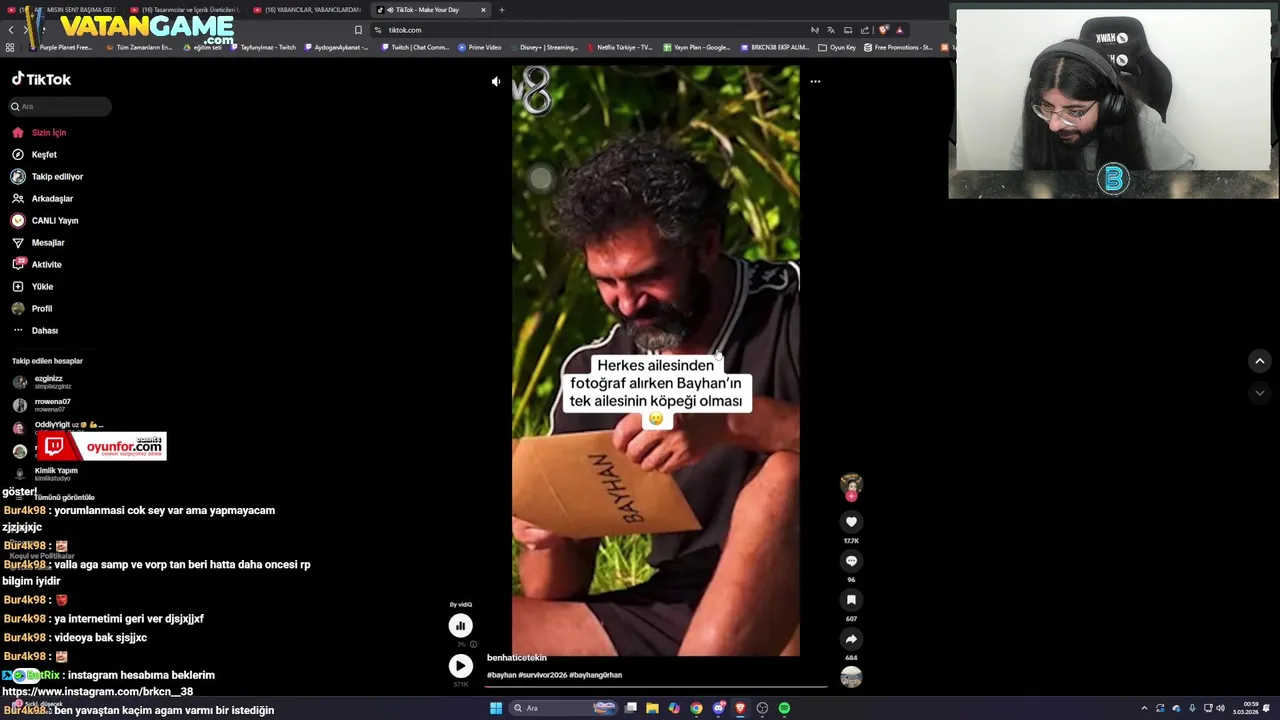Viewport: 1280px width, 720px height.
Task: Go to 'Takip ediliyor' in sidebar
Action: (47, 176)
